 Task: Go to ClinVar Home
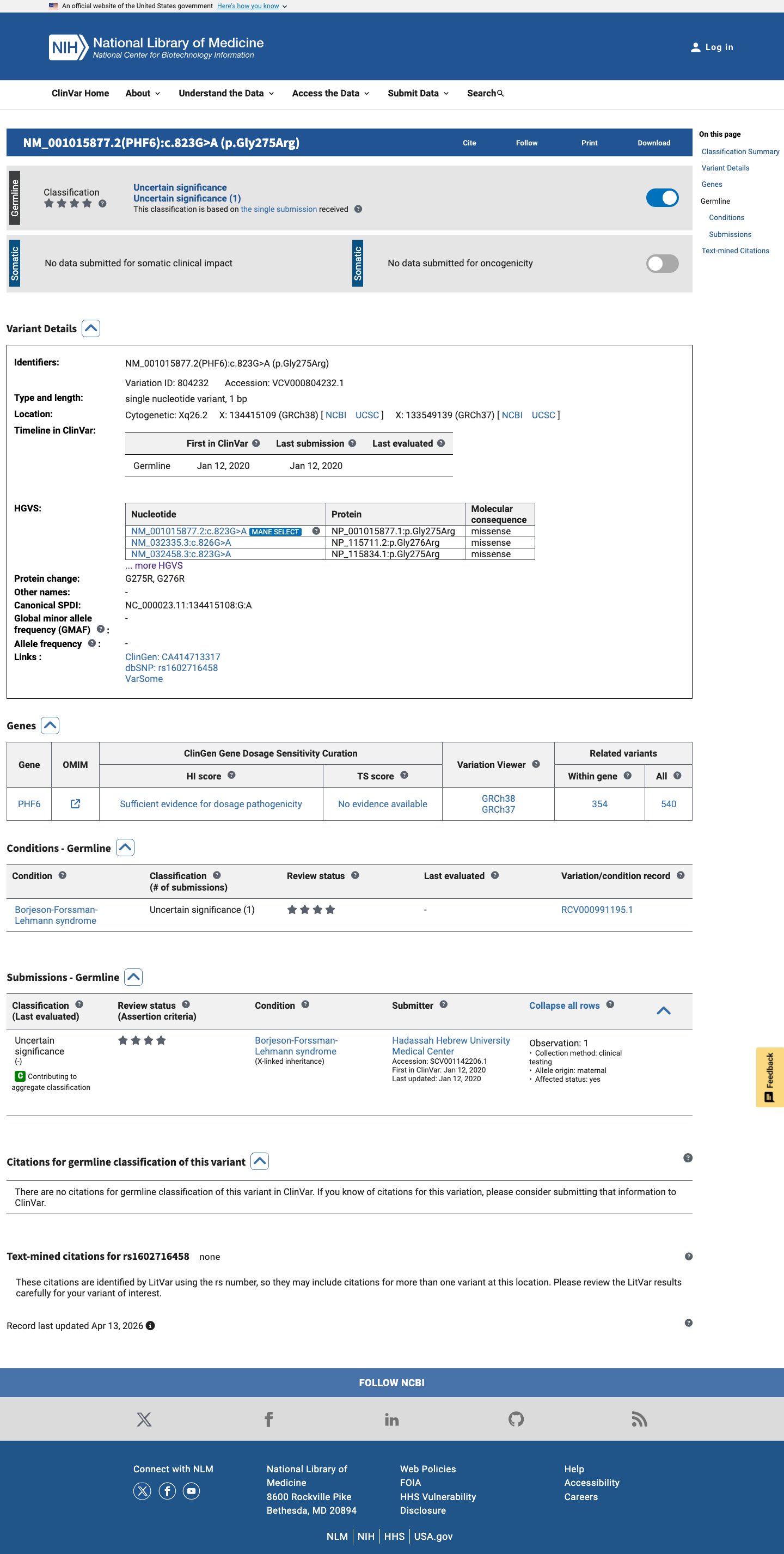pyautogui.click(x=80, y=94)
